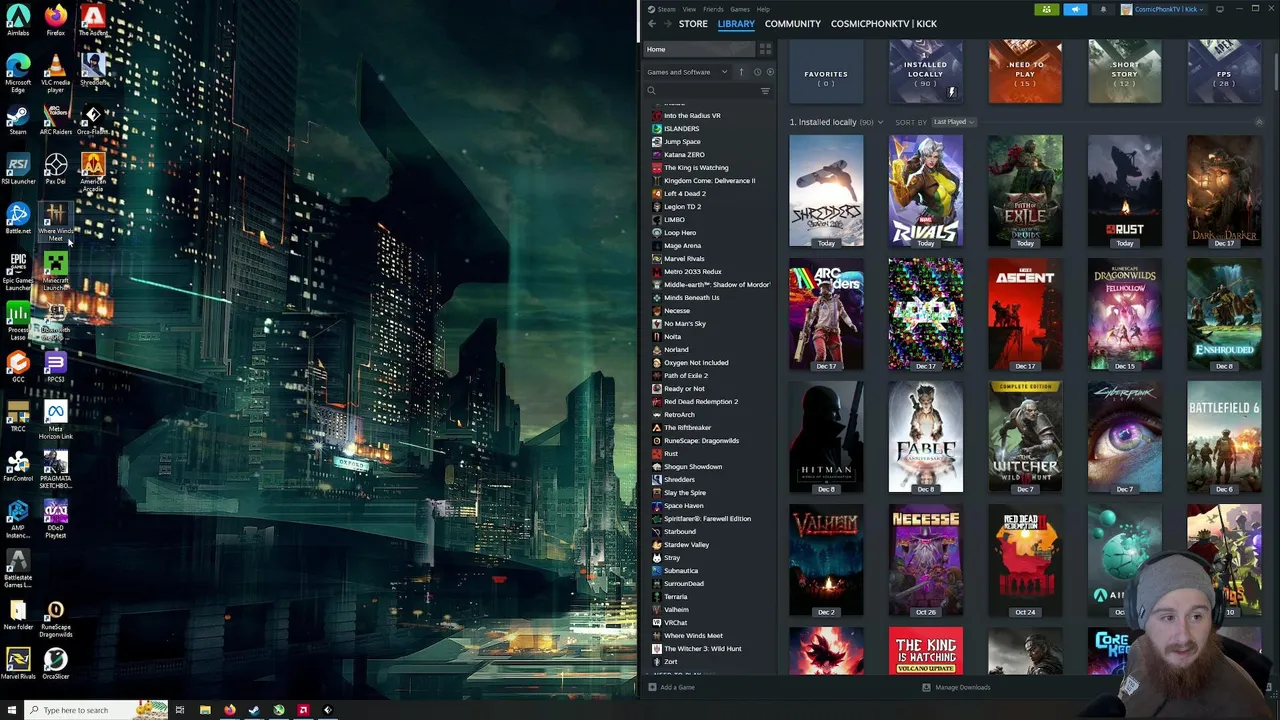Toggle recent activity clock filter in sidebar
Image resolution: width=1280 pixels, height=720 pixels.
(x=757, y=72)
